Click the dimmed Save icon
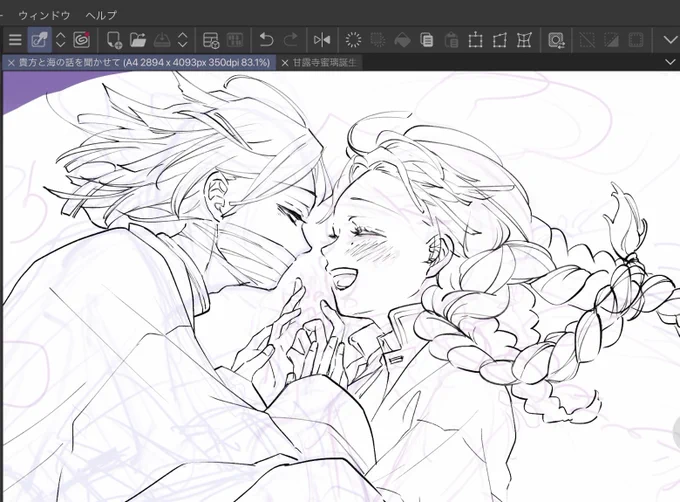 (x=162, y=40)
